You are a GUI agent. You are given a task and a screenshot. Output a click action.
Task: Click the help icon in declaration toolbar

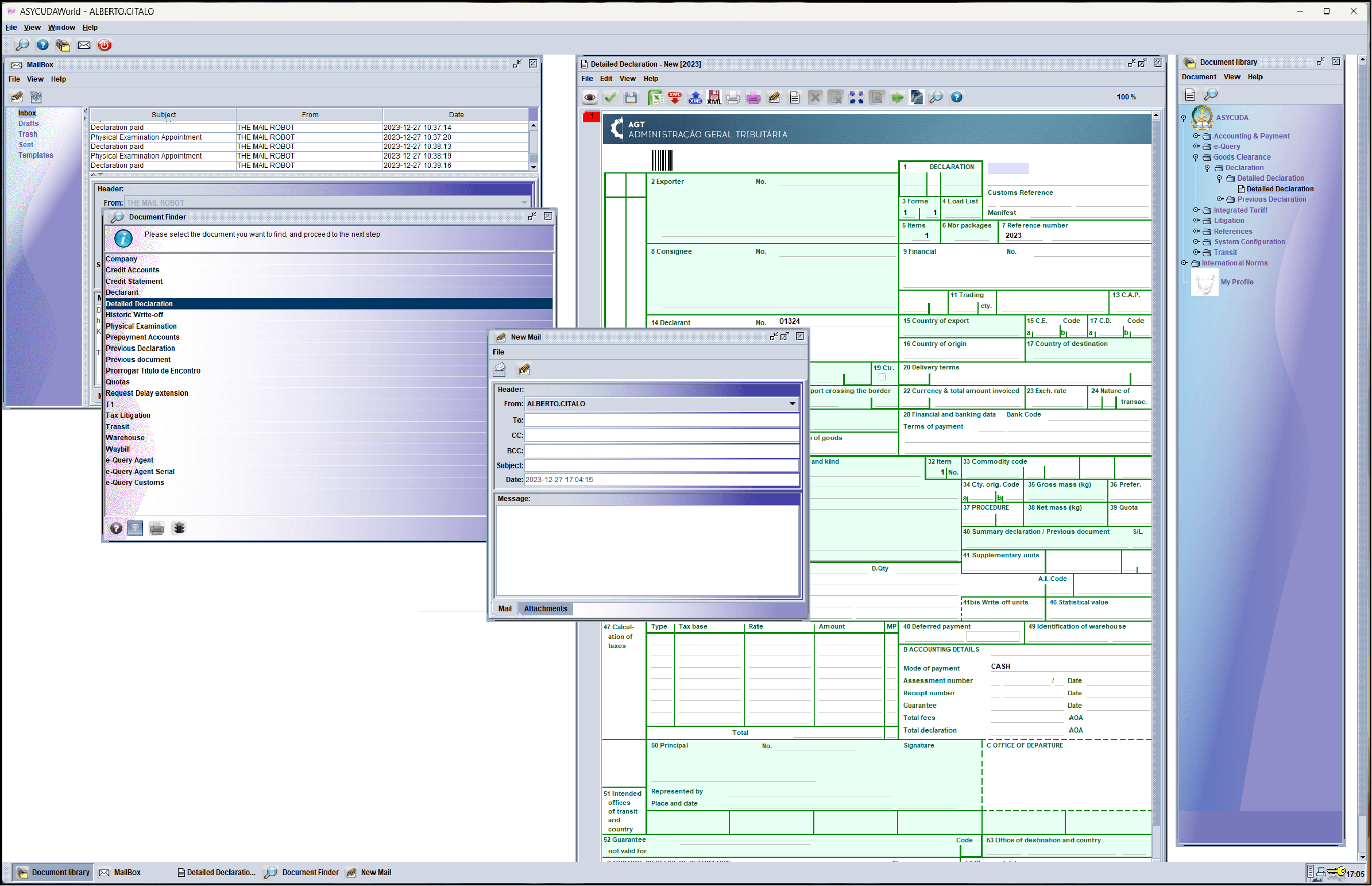pos(957,98)
